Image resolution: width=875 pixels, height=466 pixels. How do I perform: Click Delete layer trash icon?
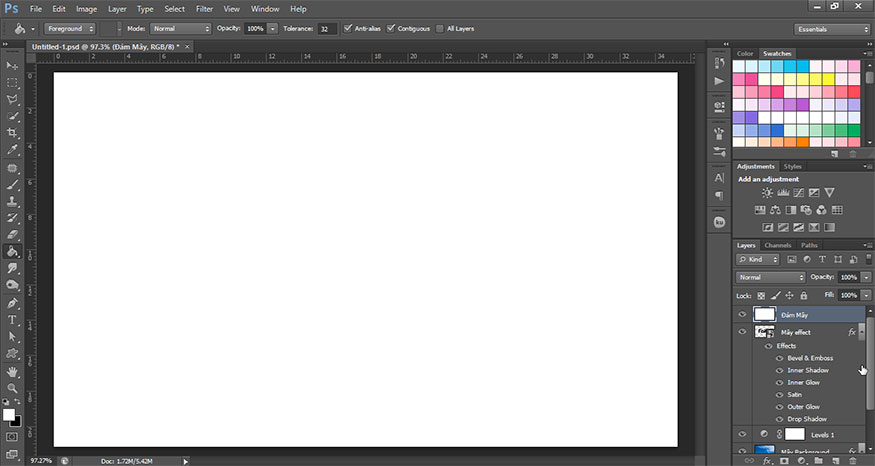pyautogui.click(x=853, y=461)
